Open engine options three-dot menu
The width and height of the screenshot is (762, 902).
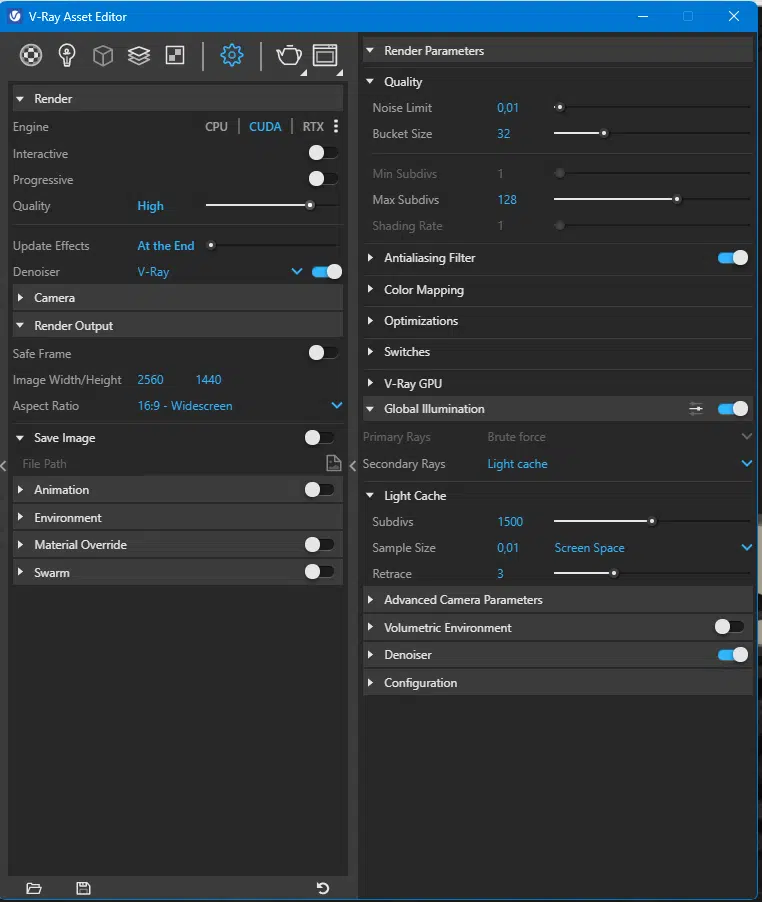(336, 127)
